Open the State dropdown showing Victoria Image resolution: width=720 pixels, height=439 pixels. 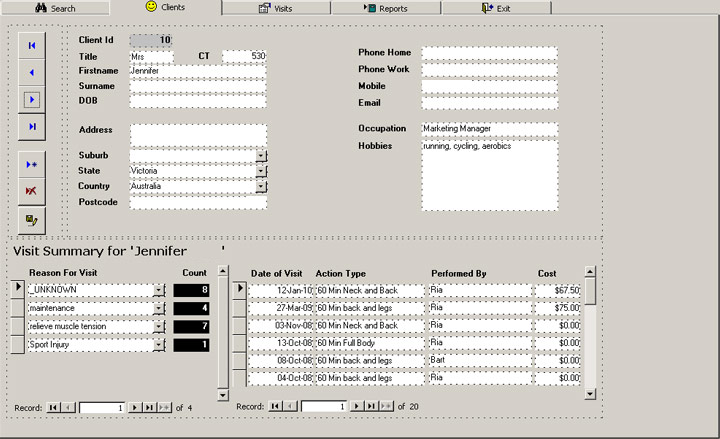point(261,171)
